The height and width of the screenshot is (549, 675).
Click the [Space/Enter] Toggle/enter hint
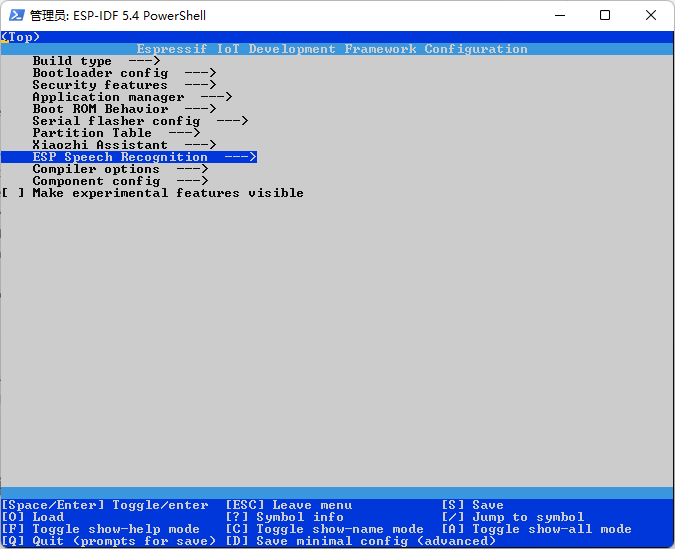(105, 505)
